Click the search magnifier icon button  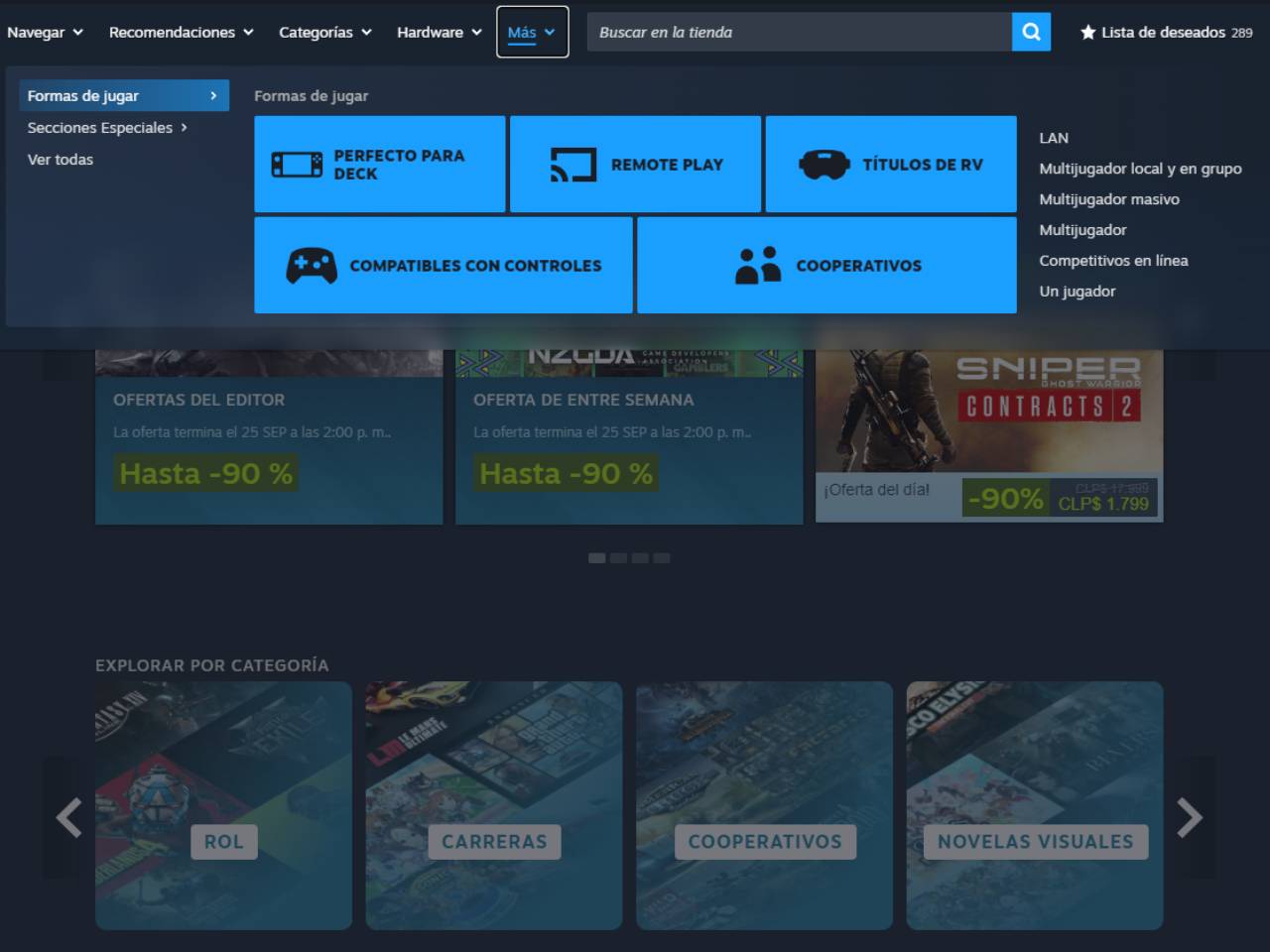click(1031, 32)
